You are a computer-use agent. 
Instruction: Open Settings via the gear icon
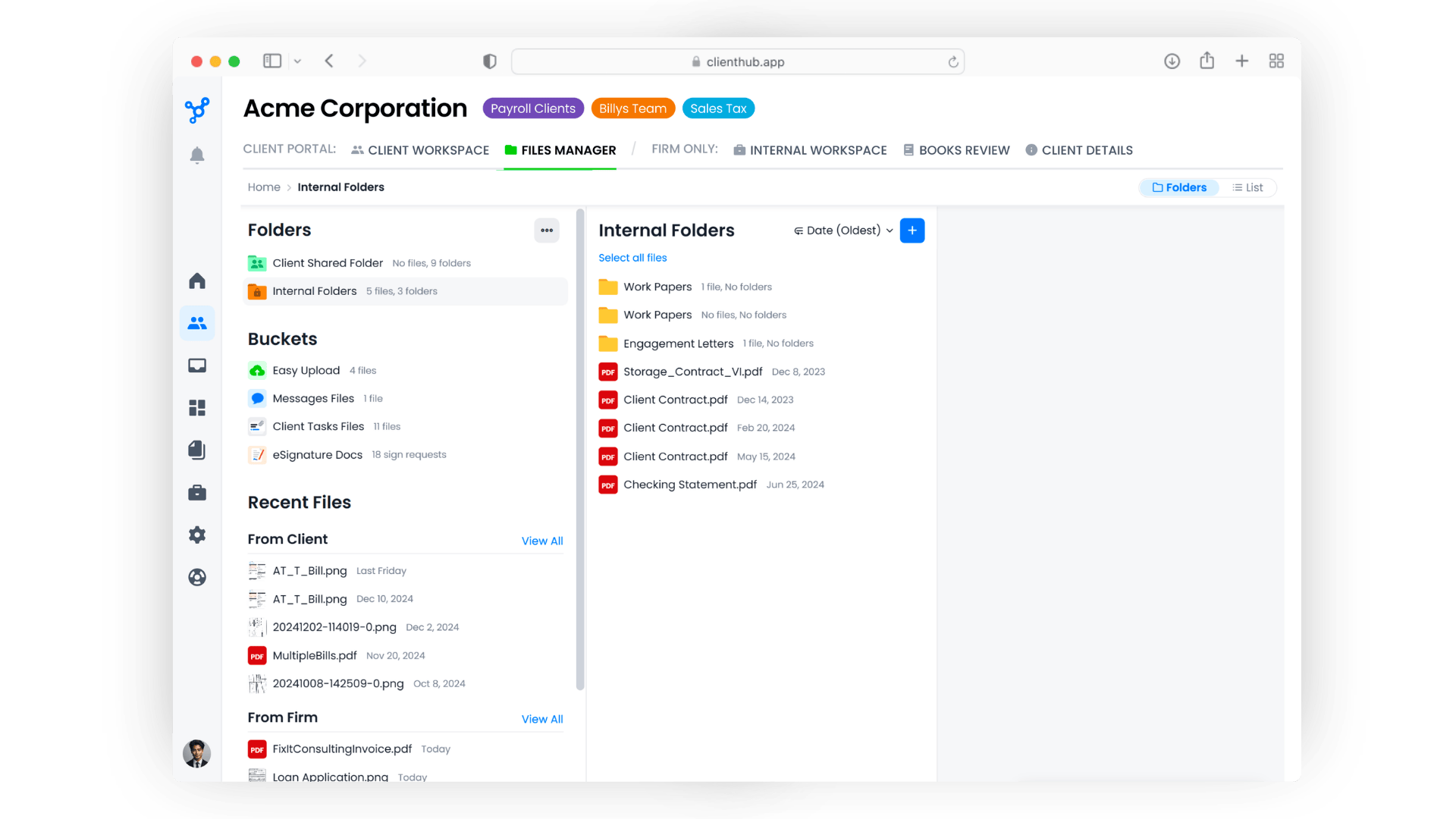point(197,535)
